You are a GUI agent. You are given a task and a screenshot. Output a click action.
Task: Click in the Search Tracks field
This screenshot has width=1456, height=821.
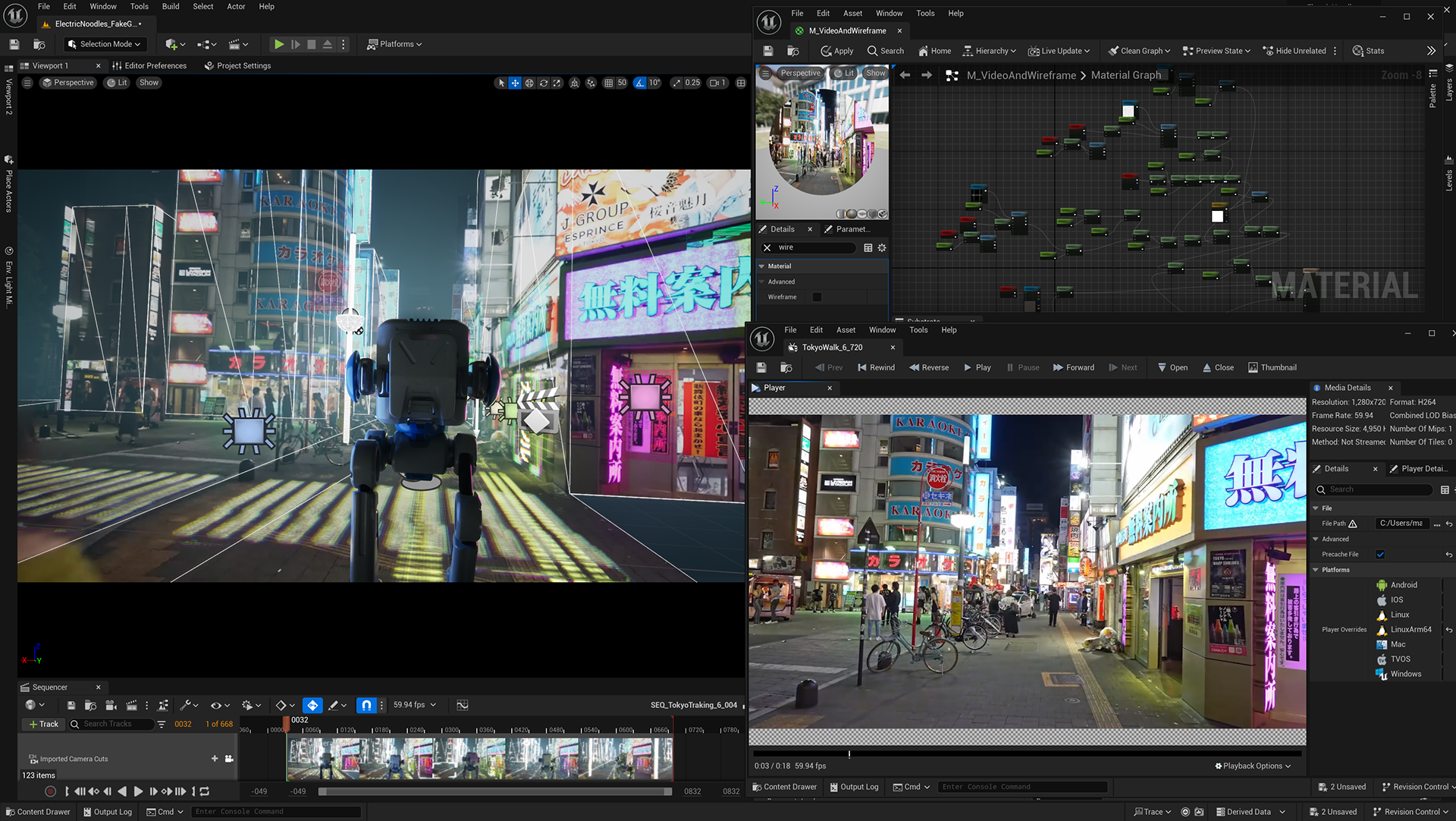110,725
